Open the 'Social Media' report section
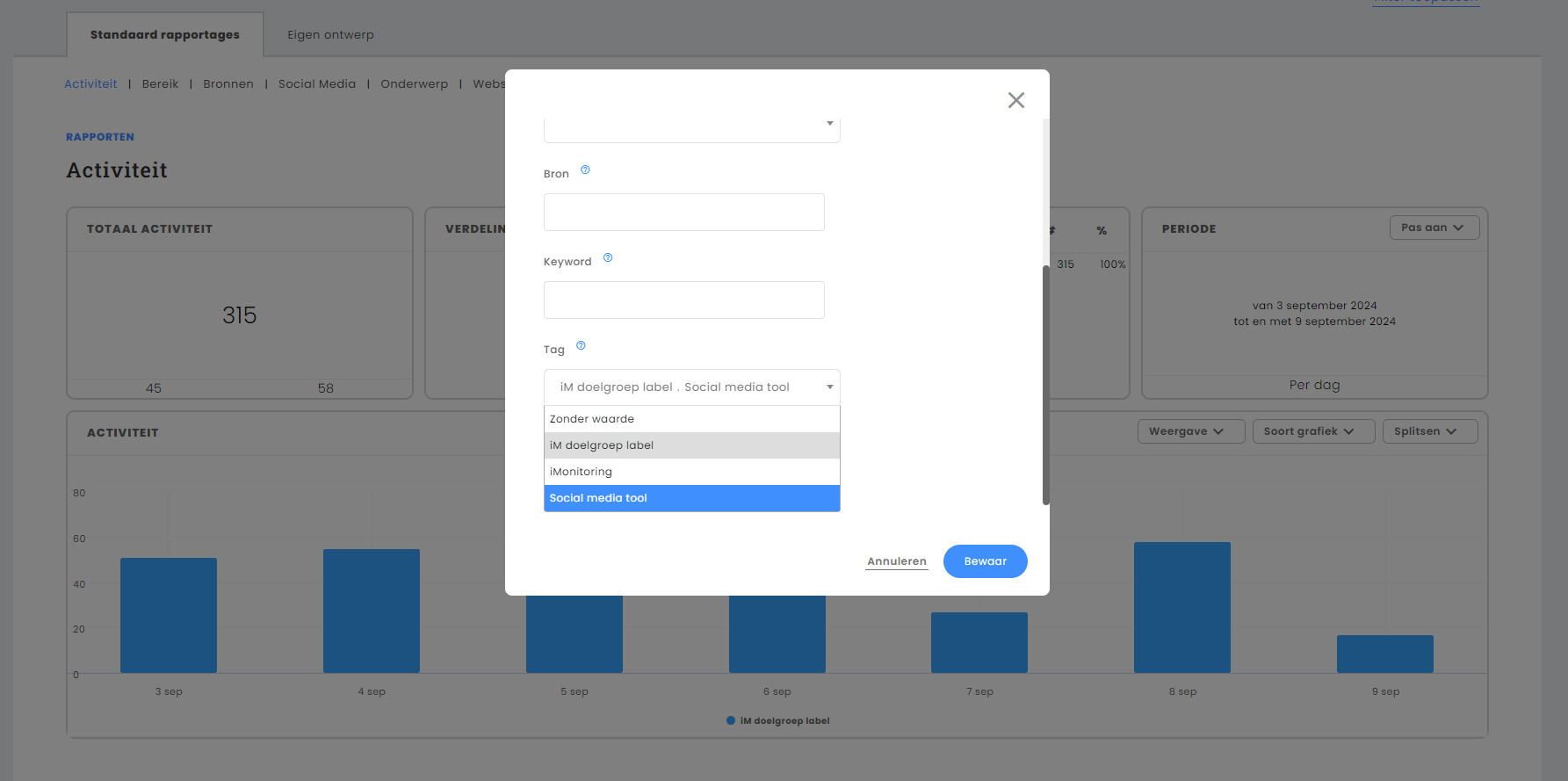 (317, 84)
